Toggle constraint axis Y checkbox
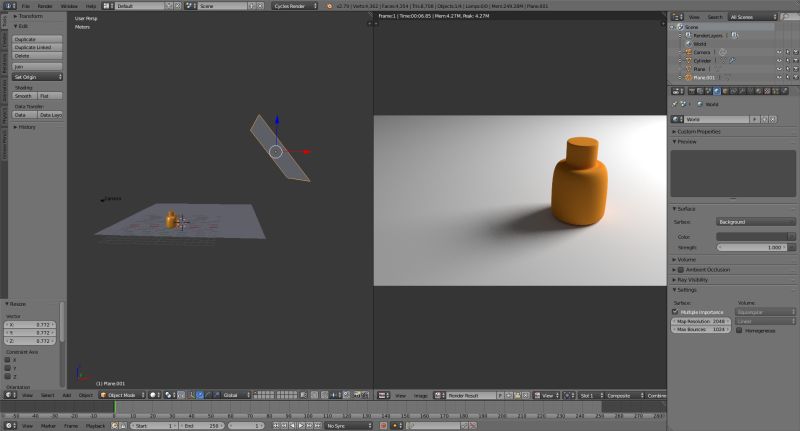The height and width of the screenshot is (431, 800). click(8, 368)
